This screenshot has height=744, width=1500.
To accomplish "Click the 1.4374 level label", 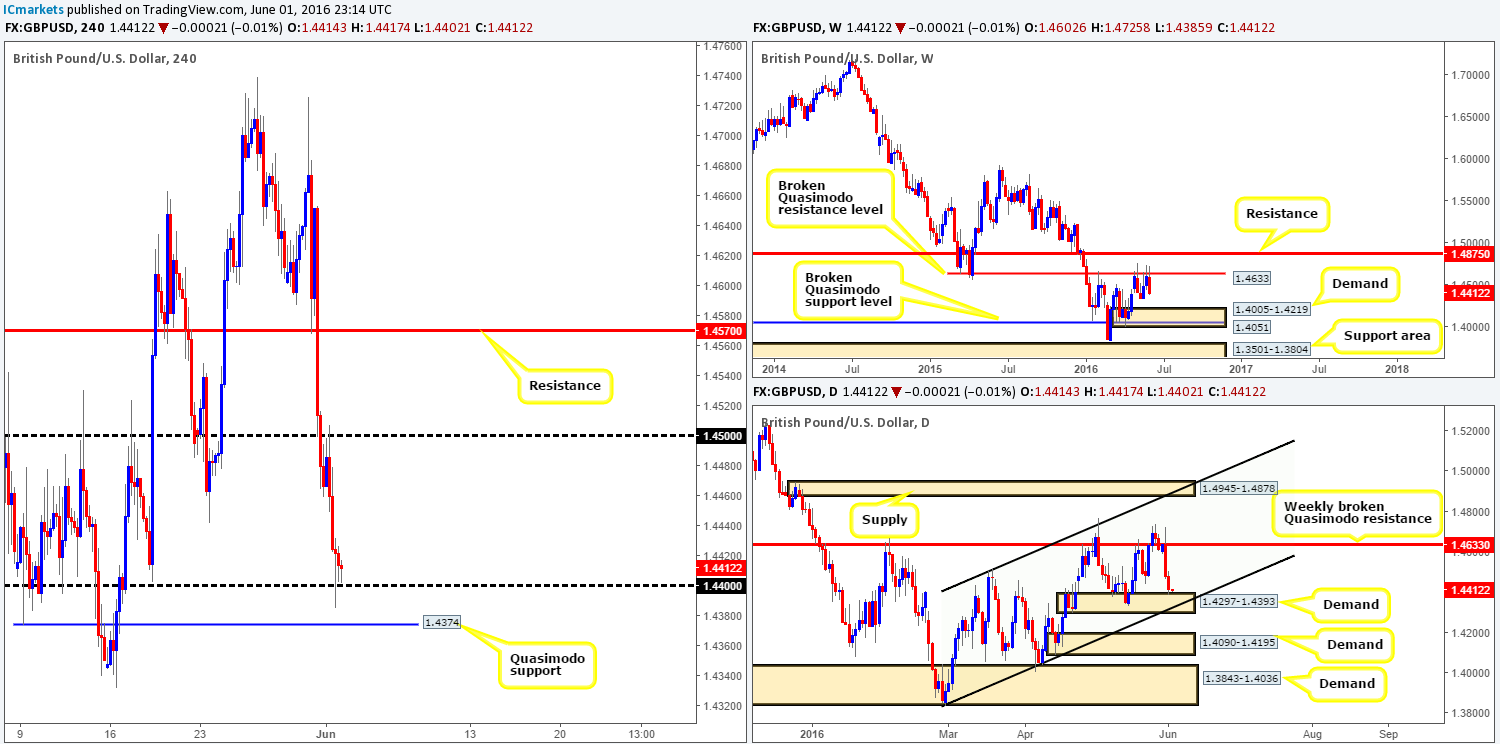I will tap(441, 620).
